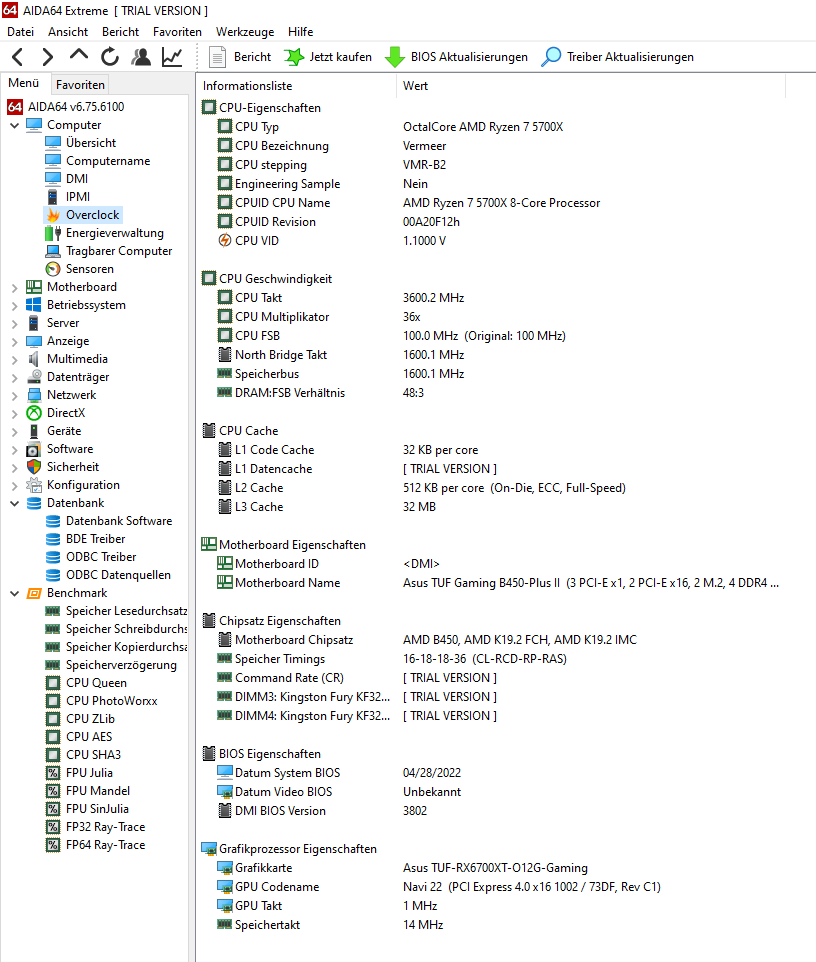Click the DMI monitor icon in tree
Screen dimensions: 816x962
[x=53, y=179]
